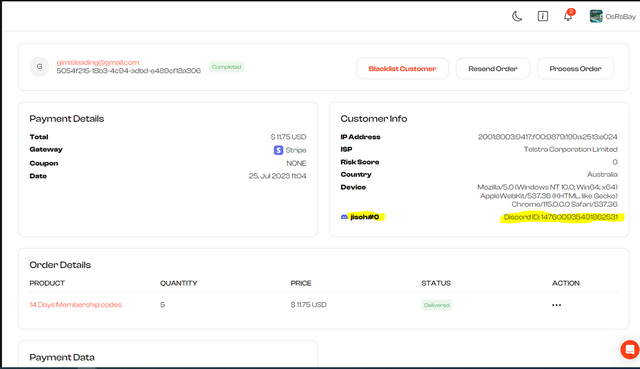Viewport: 640px width, 369px height.
Task: Click the Payment Data heading
Action: (62, 358)
